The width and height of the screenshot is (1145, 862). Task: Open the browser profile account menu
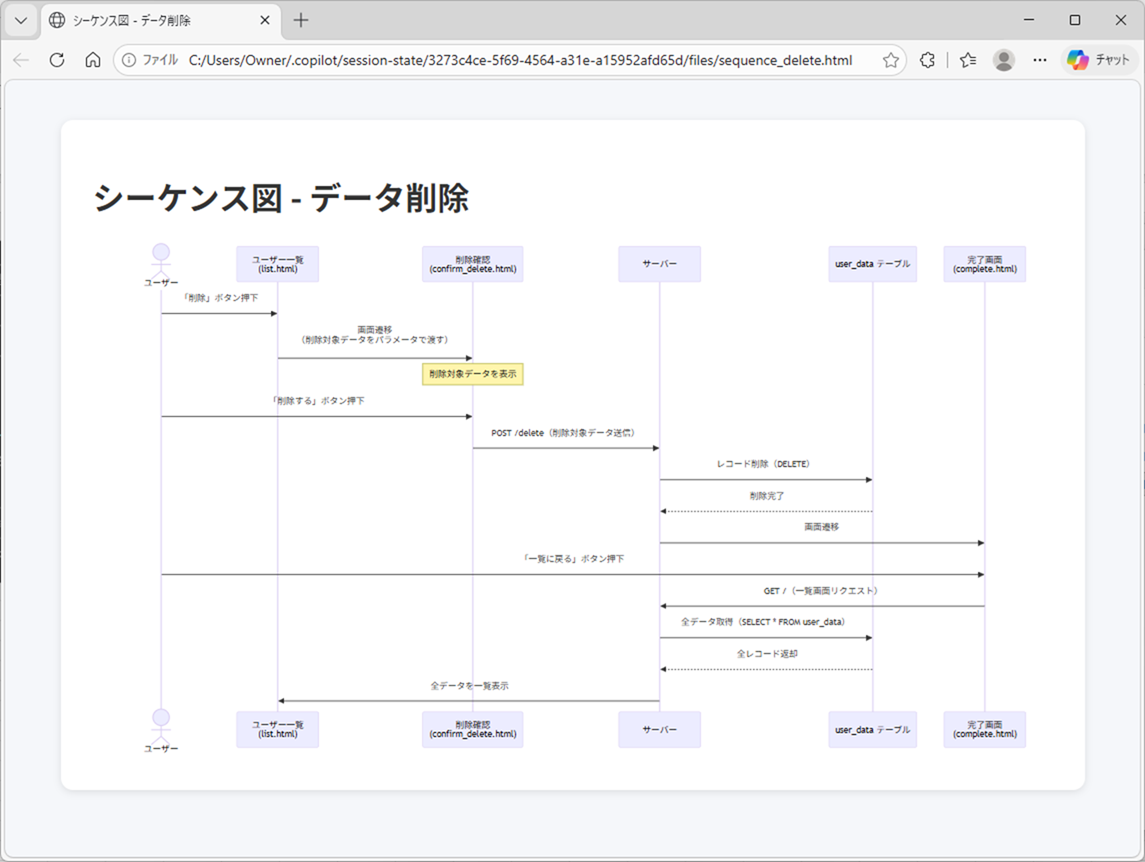1003,60
